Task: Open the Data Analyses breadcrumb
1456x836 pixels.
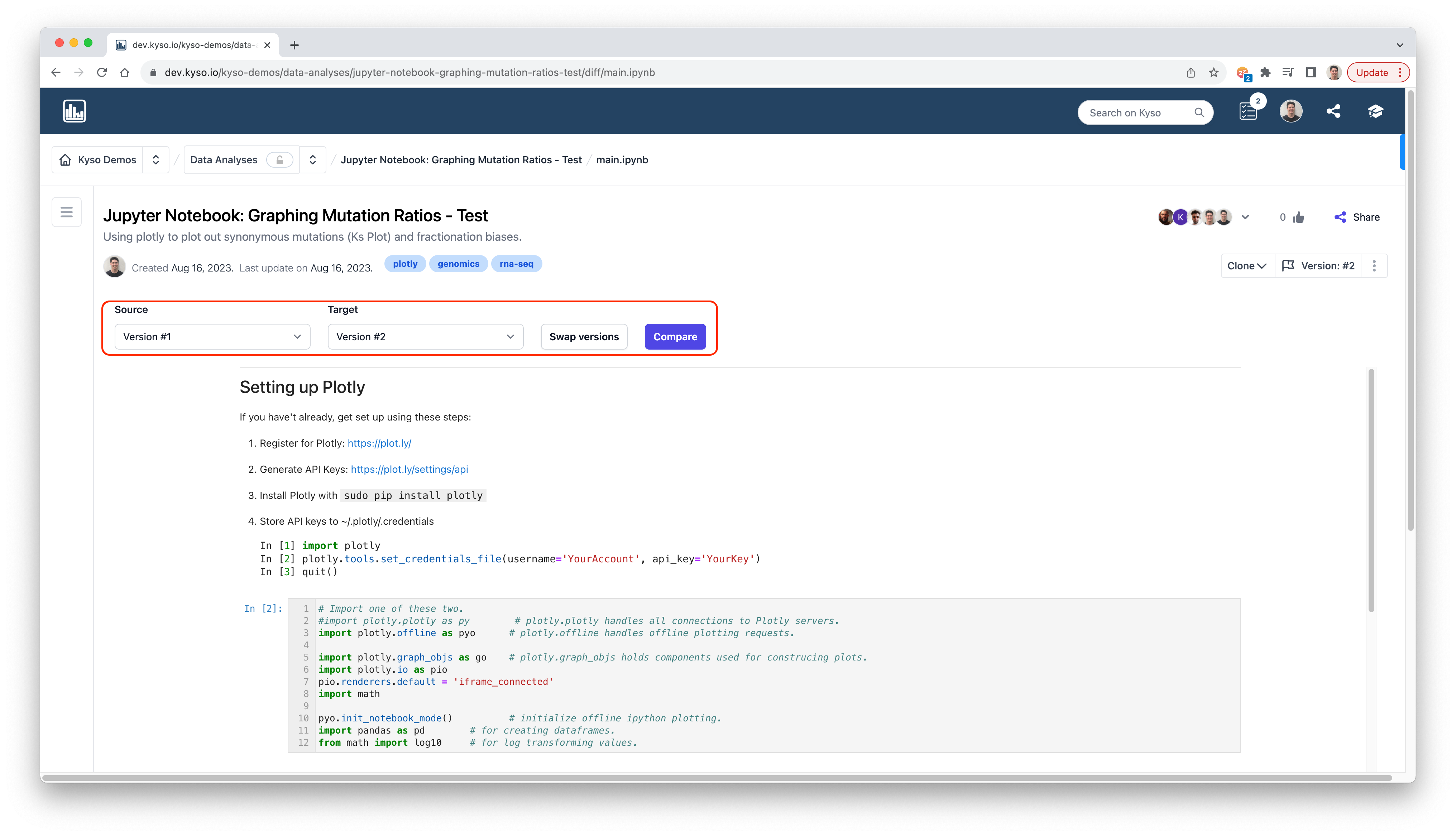Action: pos(223,160)
